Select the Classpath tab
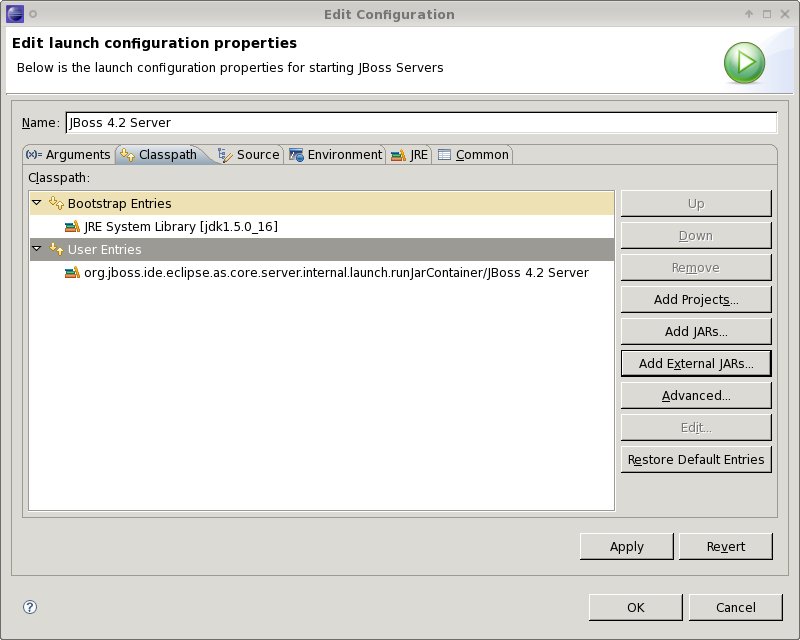This screenshot has width=800, height=640. point(159,155)
